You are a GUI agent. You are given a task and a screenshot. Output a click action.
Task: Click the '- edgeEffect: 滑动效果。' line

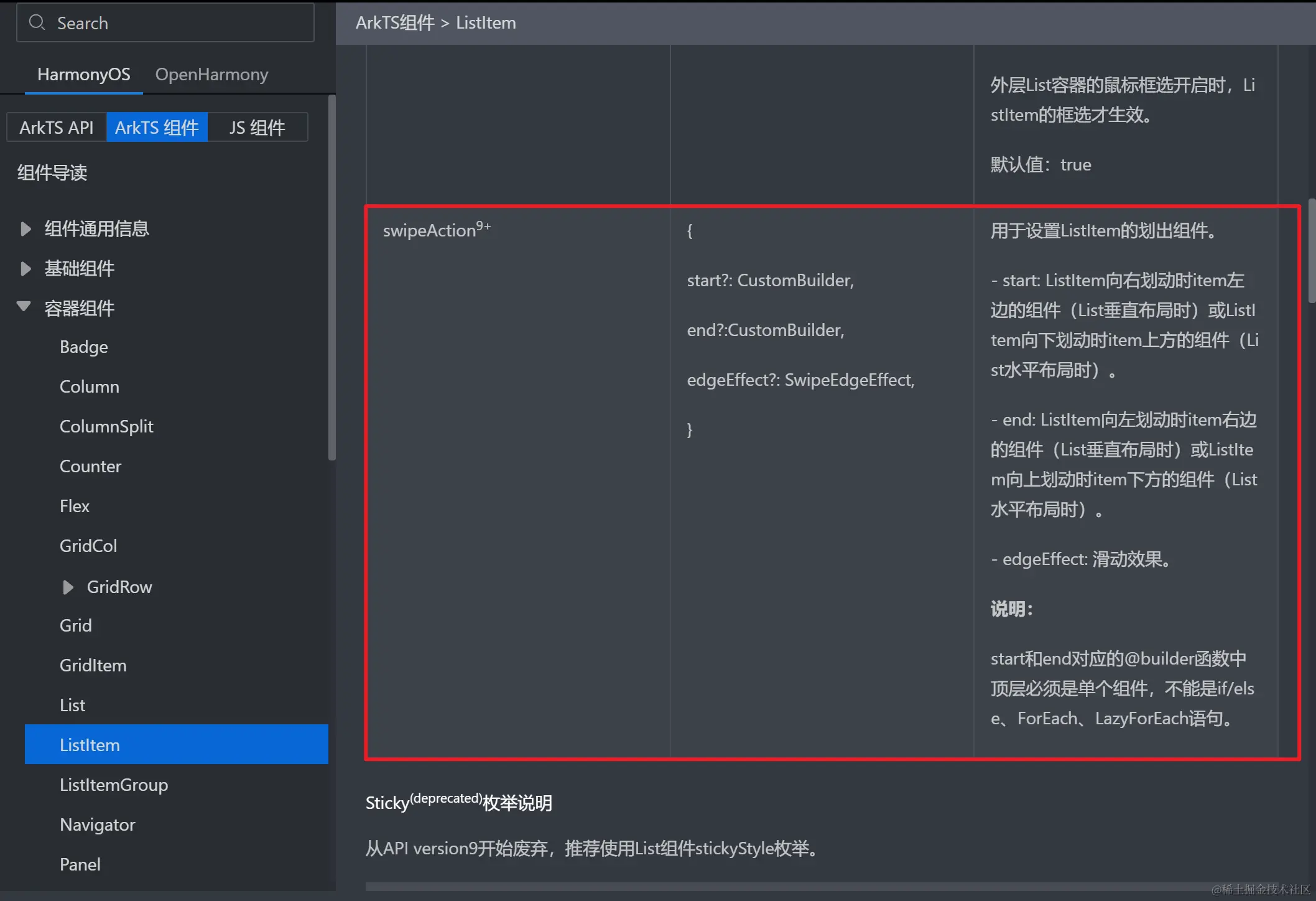tap(1082, 559)
